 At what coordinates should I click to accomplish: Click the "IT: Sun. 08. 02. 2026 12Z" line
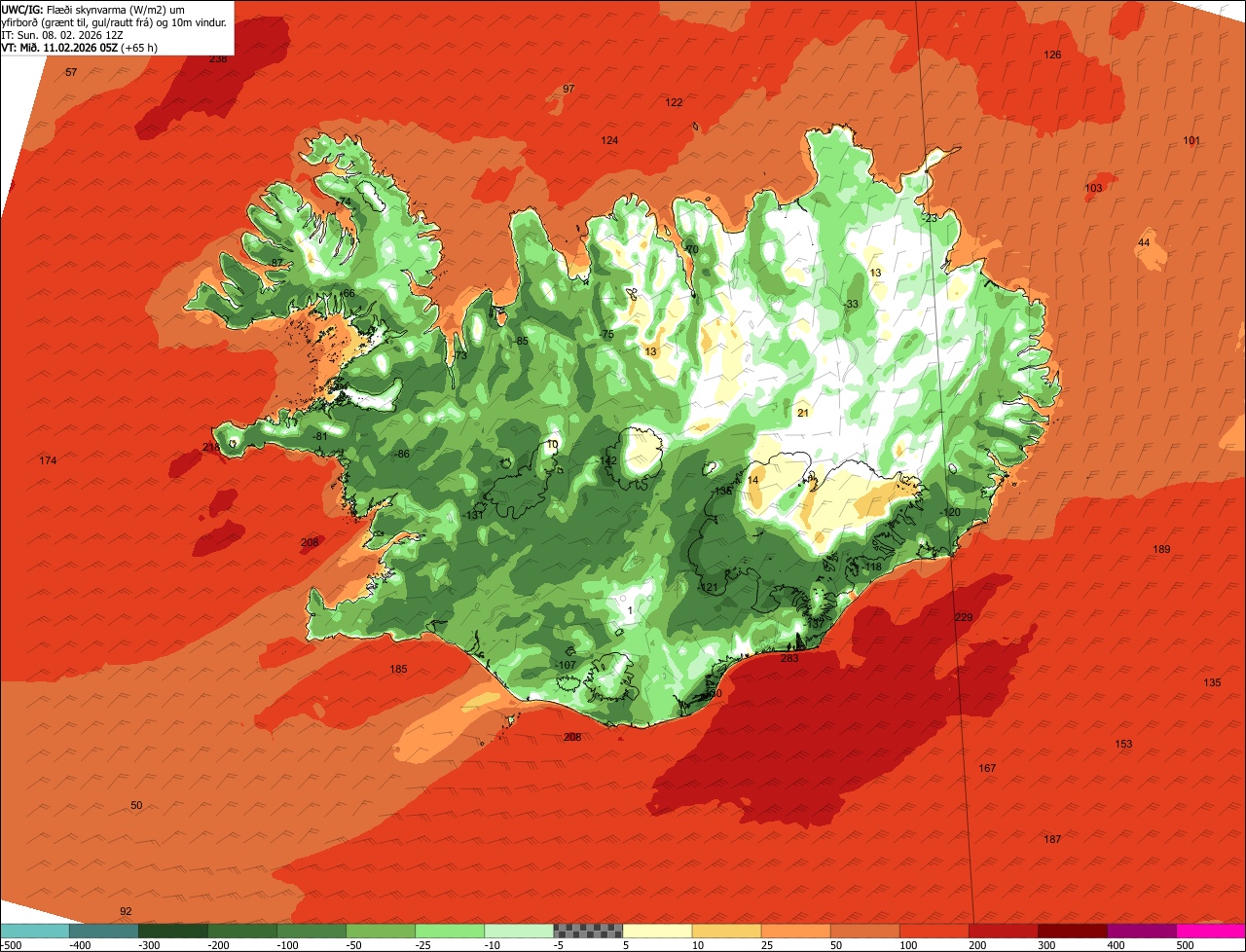pyautogui.click(x=61, y=34)
